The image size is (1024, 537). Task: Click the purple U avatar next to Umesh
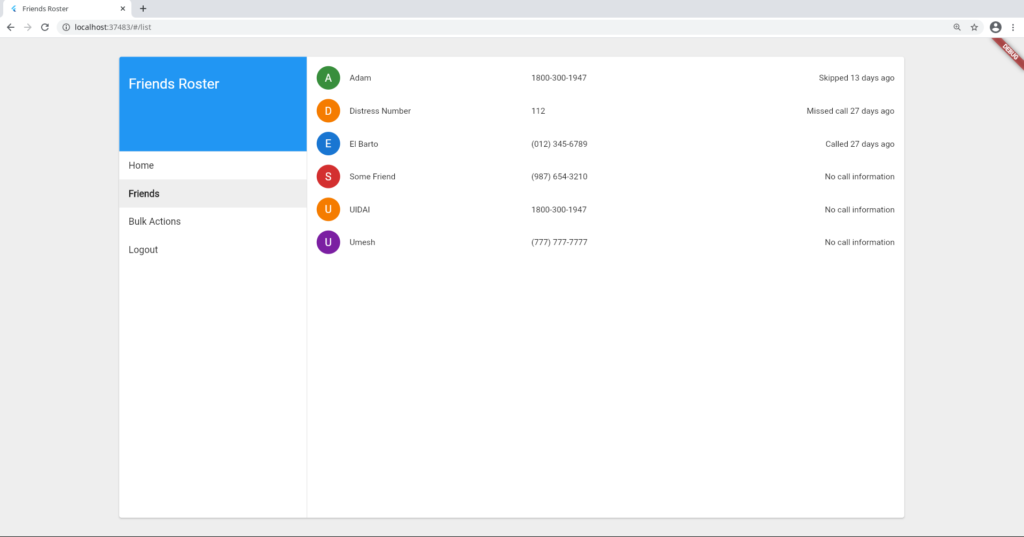[x=328, y=242]
